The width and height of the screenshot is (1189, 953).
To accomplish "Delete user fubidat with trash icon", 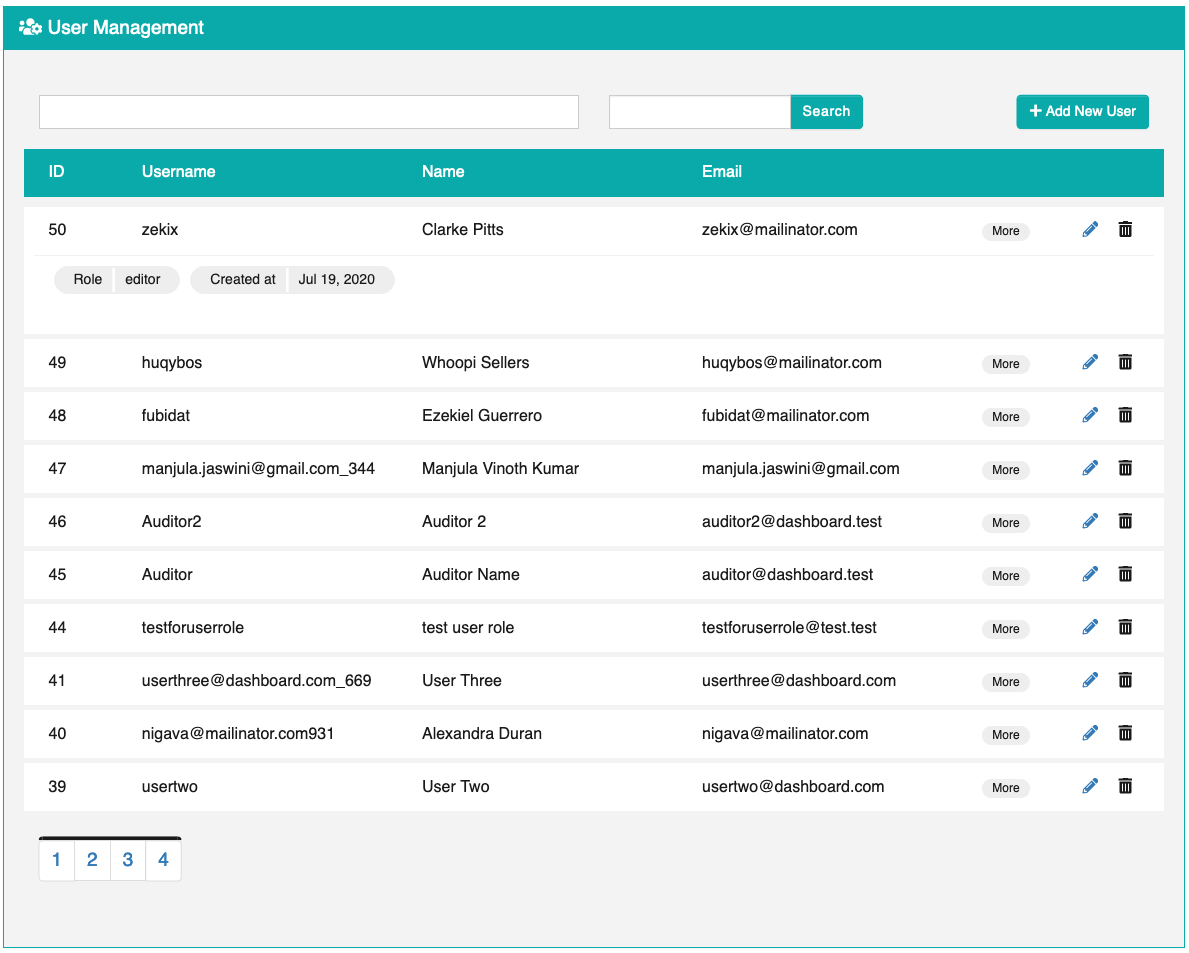I will coord(1125,415).
